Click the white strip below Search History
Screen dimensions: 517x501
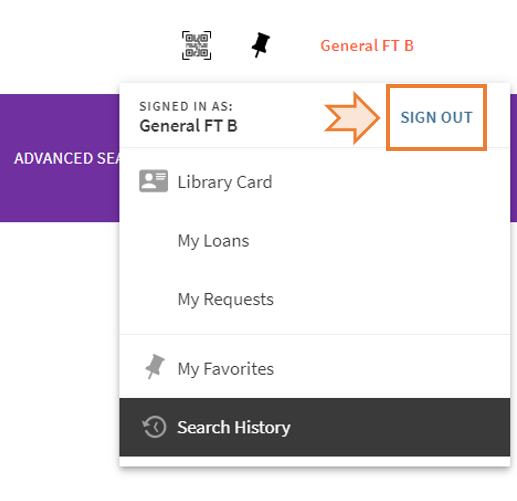(315, 461)
